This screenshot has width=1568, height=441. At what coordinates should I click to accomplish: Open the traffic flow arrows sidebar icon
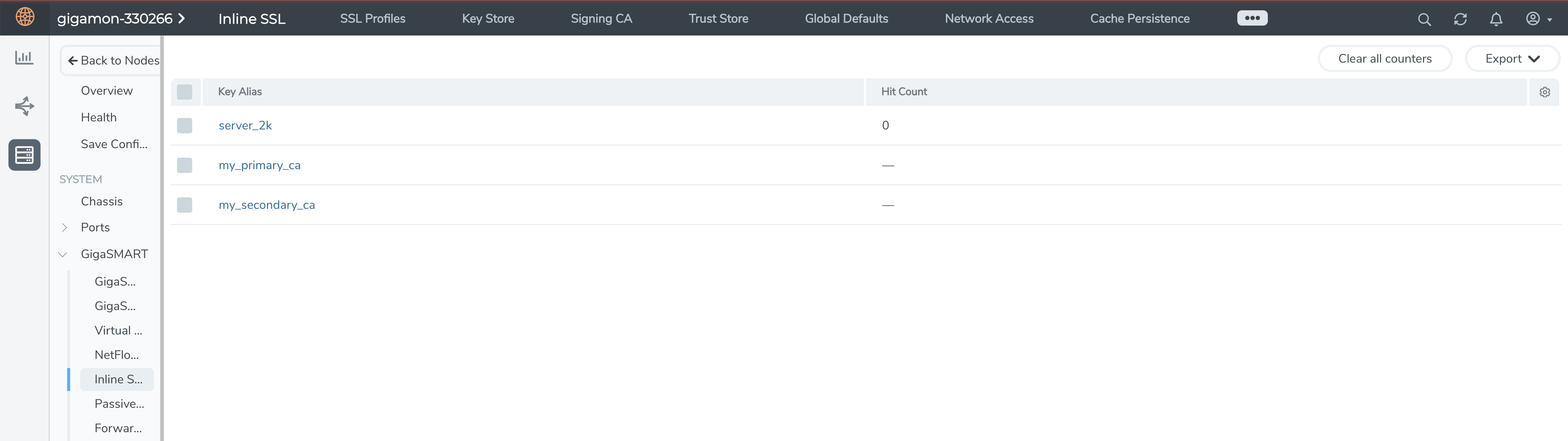(x=24, y=106)
